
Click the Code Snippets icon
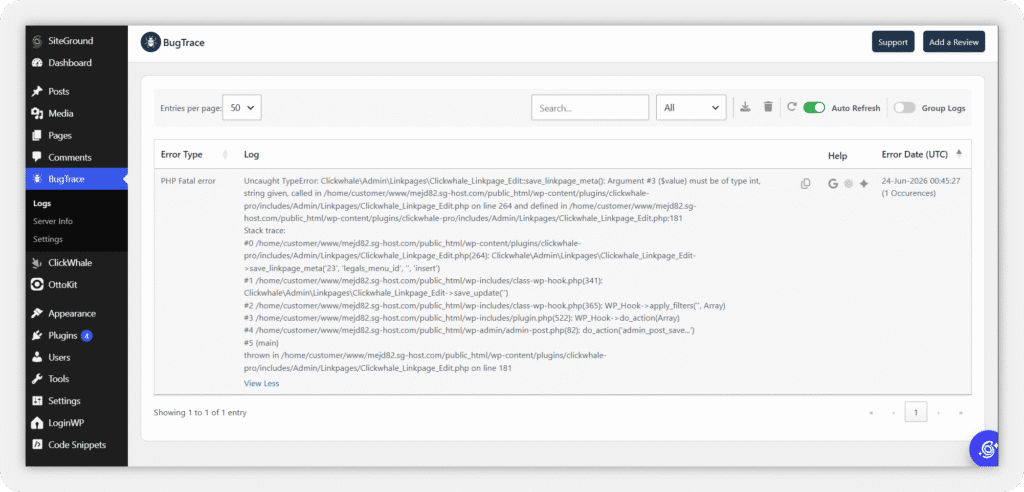coord(37,445)
